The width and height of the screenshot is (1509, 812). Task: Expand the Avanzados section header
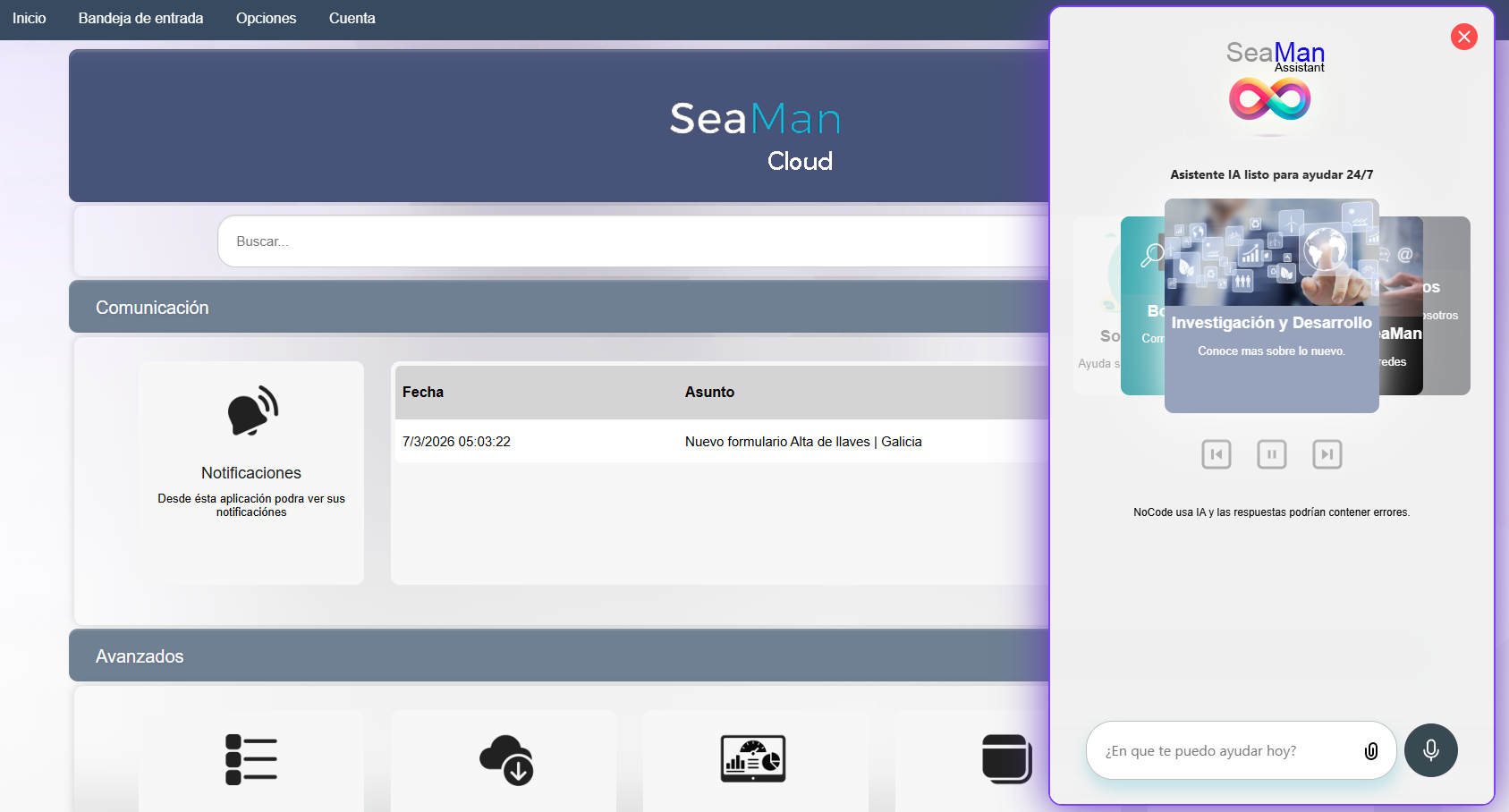pos(559,656)
